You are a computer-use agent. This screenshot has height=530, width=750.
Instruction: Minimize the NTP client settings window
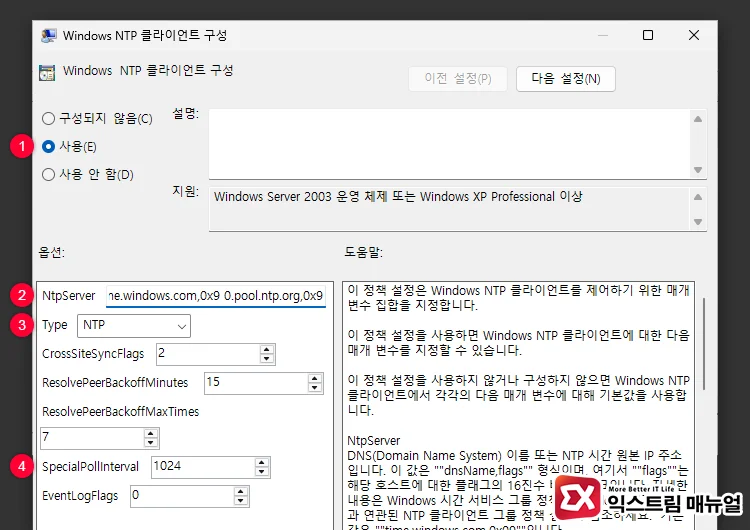tap(603, 35)
